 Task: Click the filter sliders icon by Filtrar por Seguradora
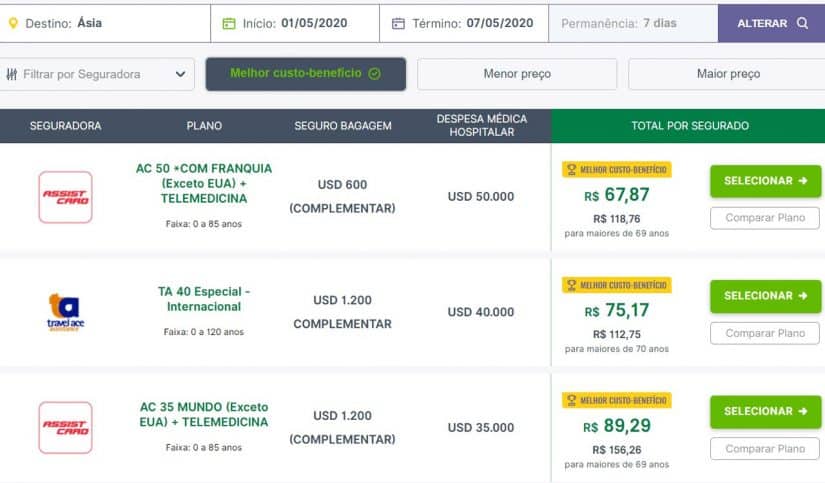click(x=12, y=74)
